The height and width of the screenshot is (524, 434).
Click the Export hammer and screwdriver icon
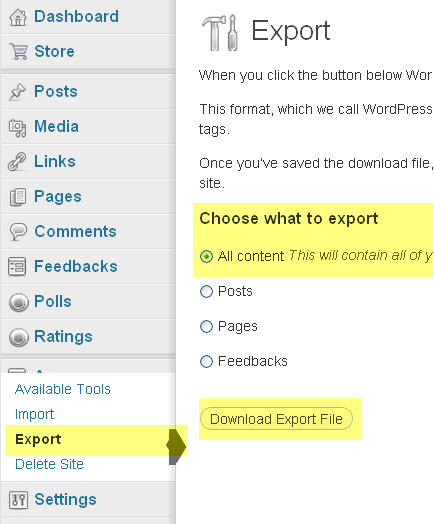[220, 33]
